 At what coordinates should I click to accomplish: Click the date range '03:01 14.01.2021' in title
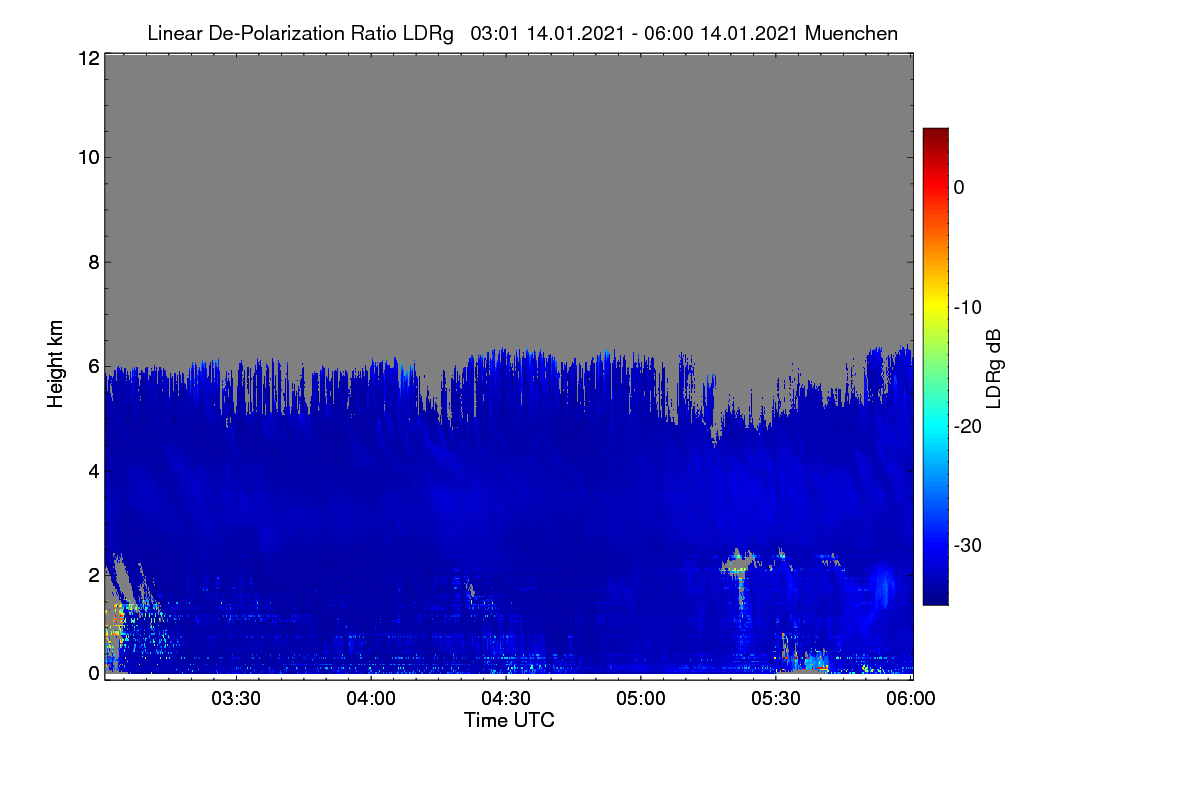pyautogui.click(x=547, y=33)
